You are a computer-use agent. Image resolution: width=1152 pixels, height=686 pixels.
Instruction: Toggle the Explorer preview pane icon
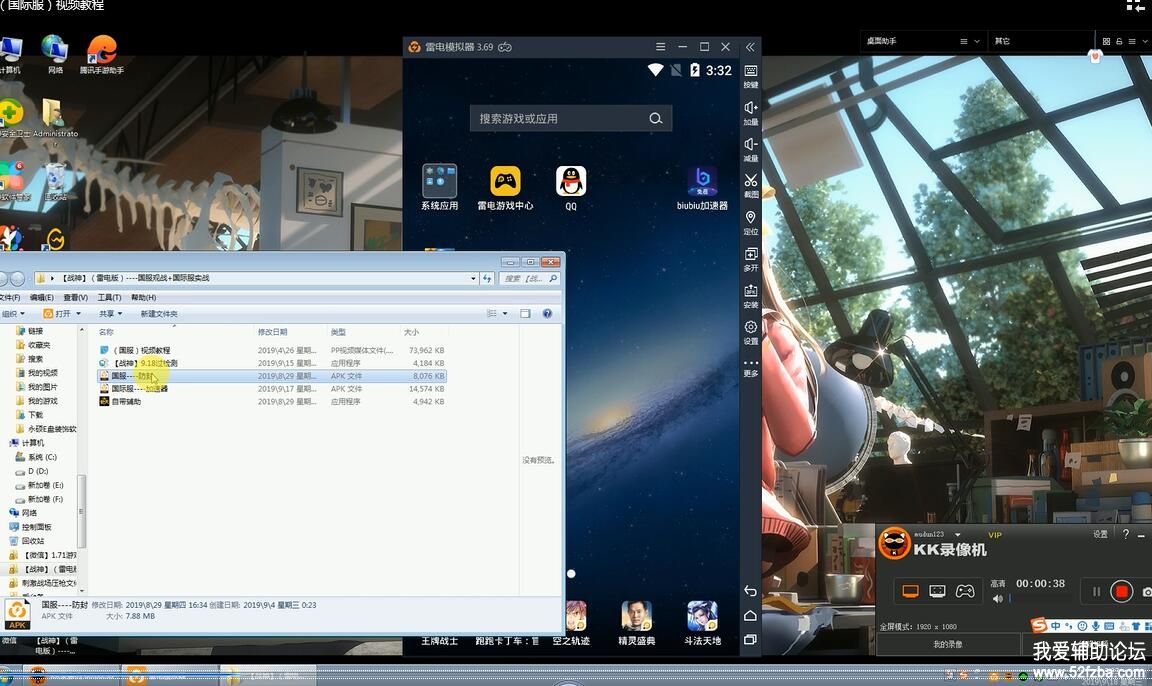(525, 314)
